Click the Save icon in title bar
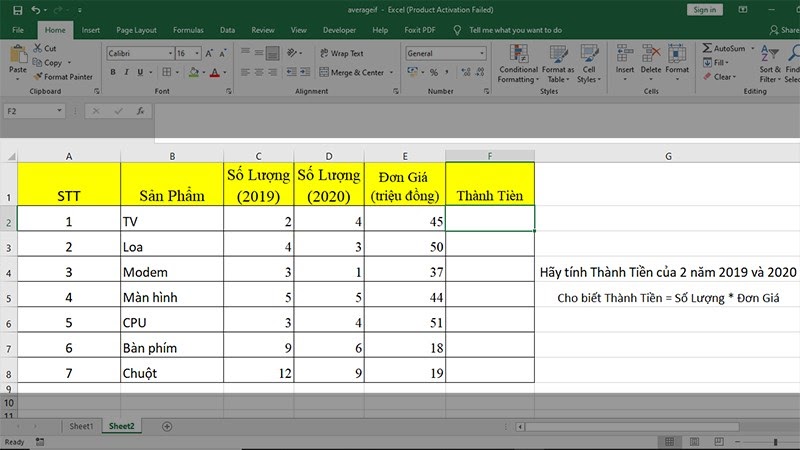This screenshot has height=450, width=800. [x=17, y=10]
